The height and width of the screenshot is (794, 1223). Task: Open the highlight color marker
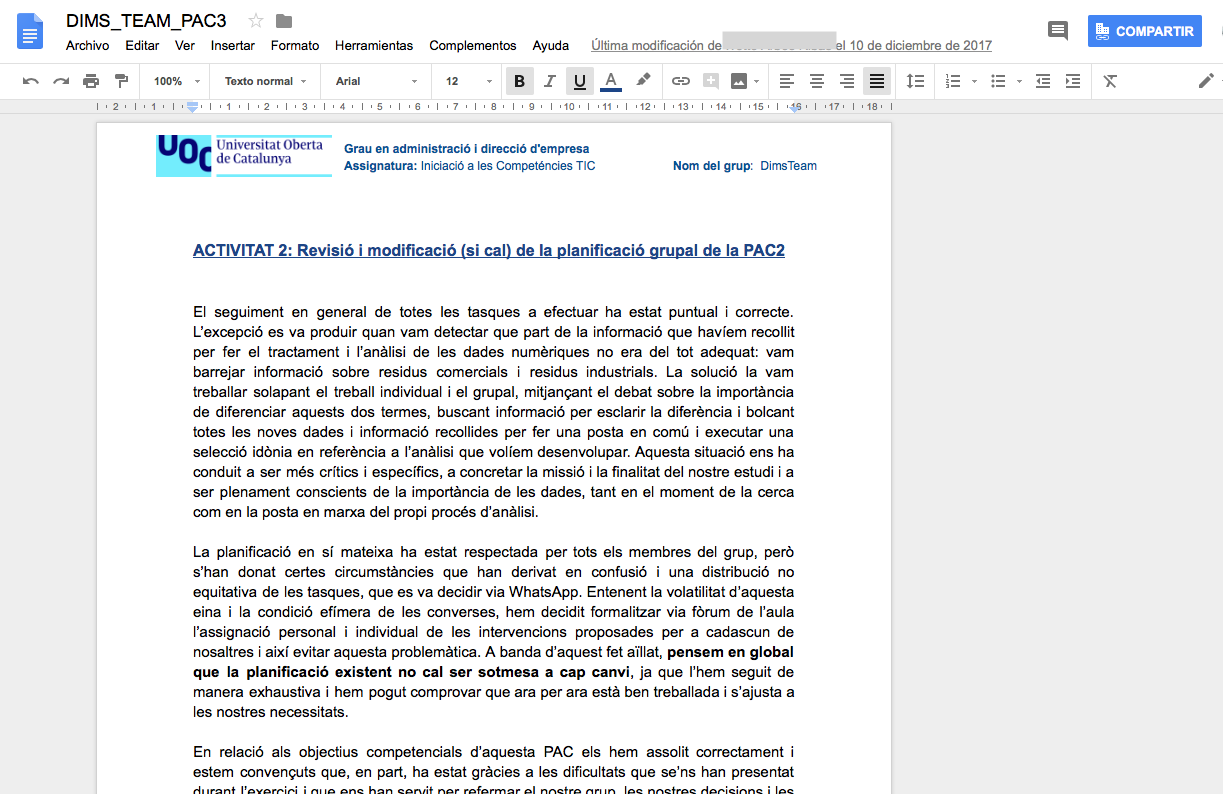point(643,81)
